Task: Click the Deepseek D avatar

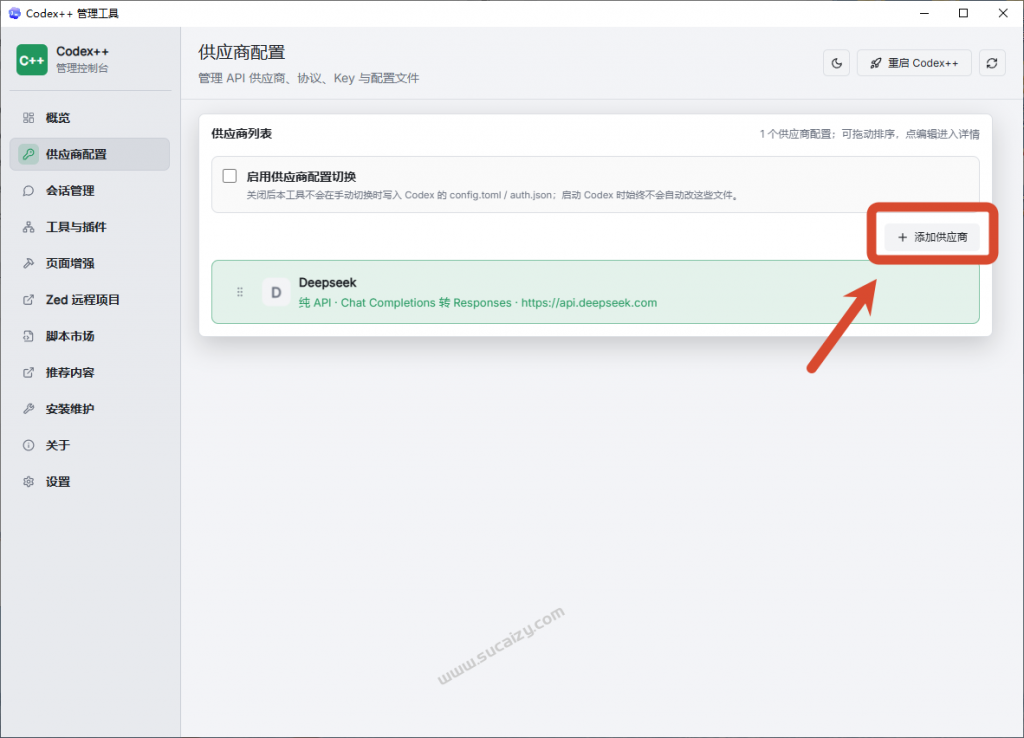Action: coord(276,292)
